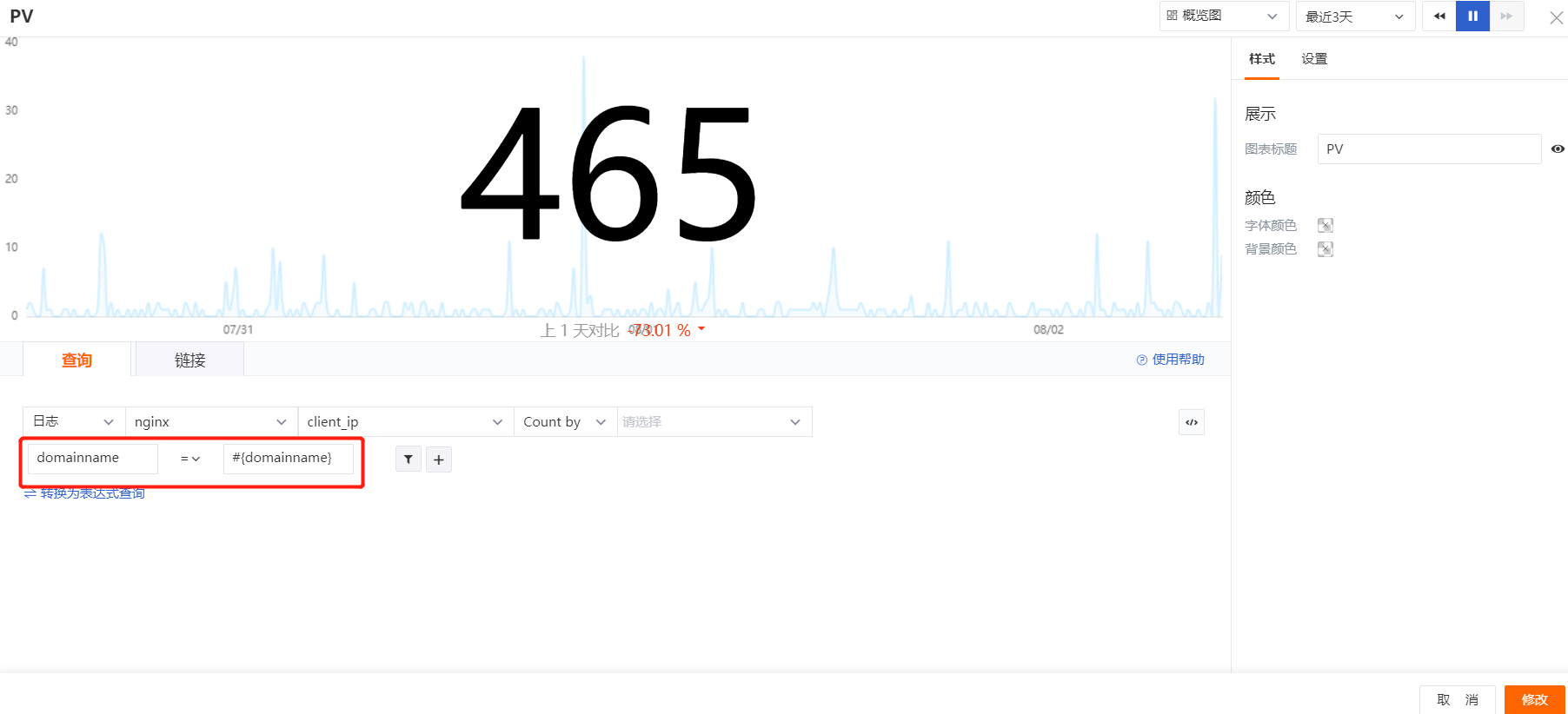This screenshot has height=714, width=1568.
Task: Click the rewind time range icon
Action: (1439, 17)
